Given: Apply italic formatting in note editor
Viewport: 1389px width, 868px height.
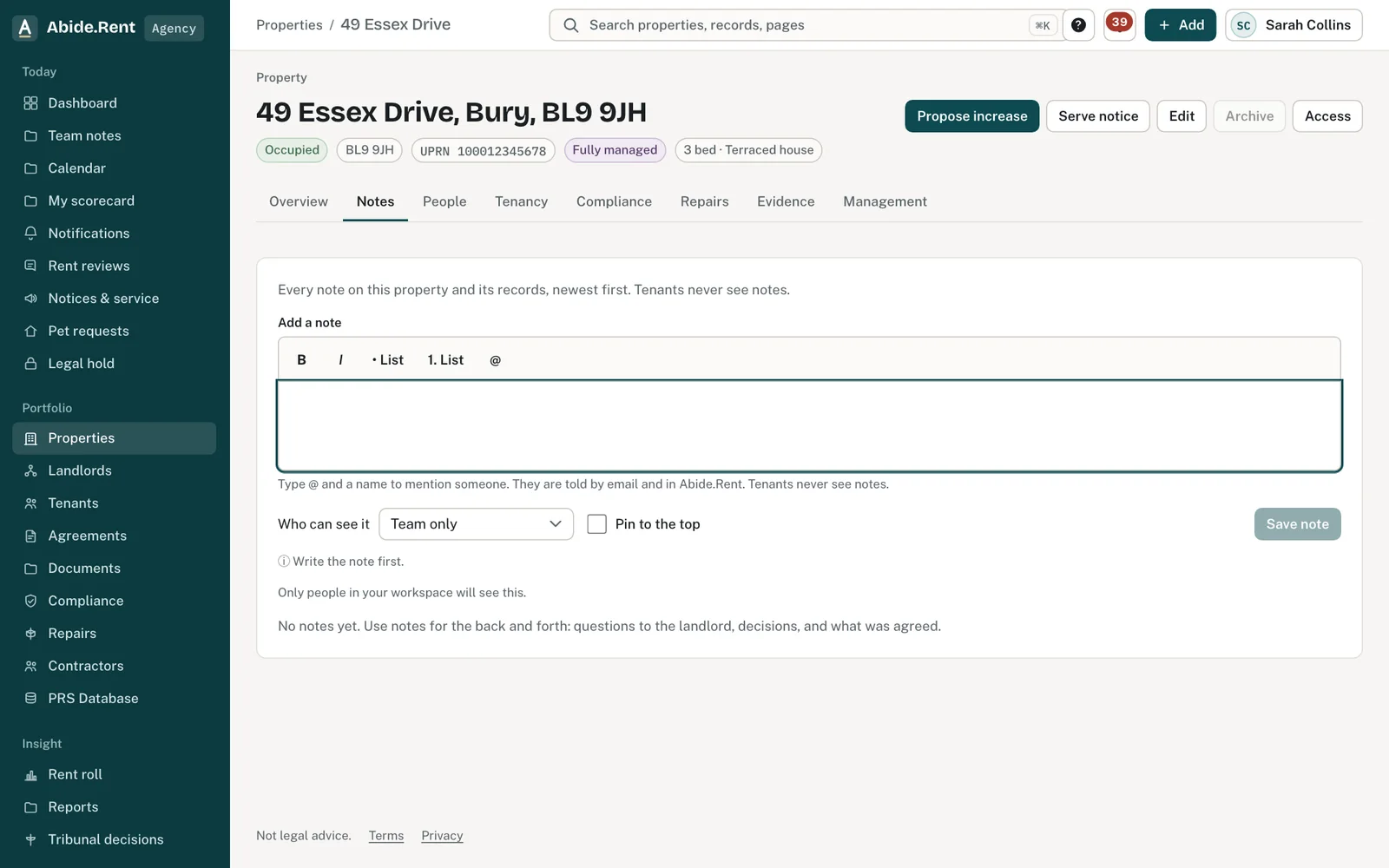Looking at the screenshot, I should point(340,359).
